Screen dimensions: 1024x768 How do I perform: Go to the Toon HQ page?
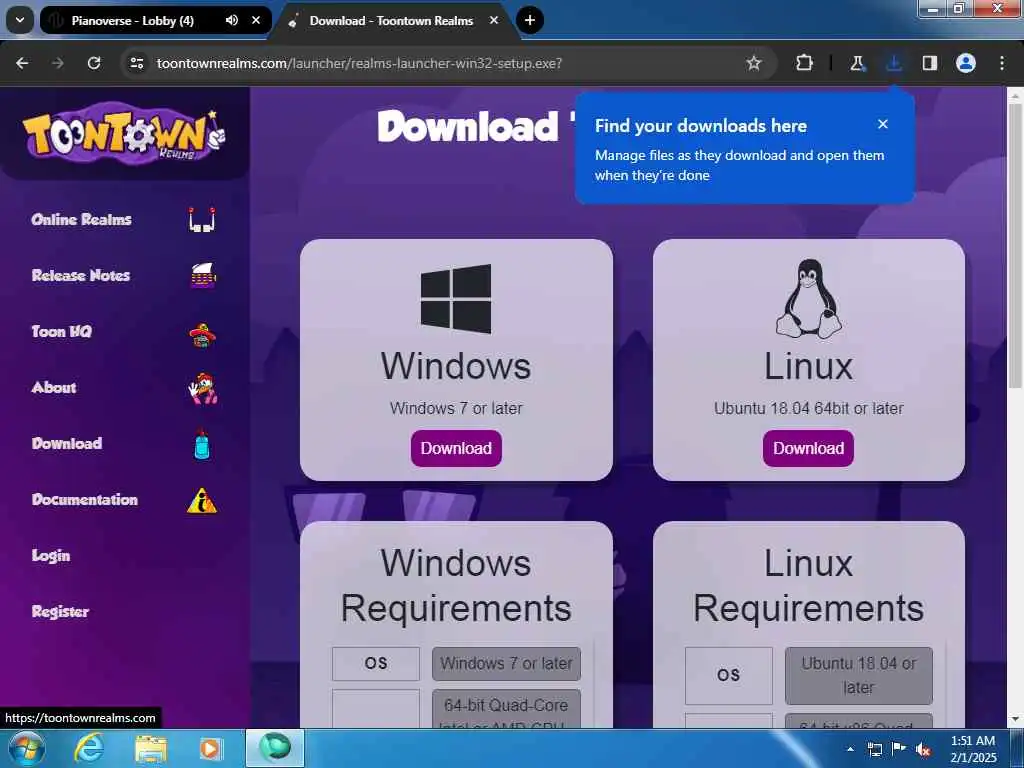tap(61, 332)
